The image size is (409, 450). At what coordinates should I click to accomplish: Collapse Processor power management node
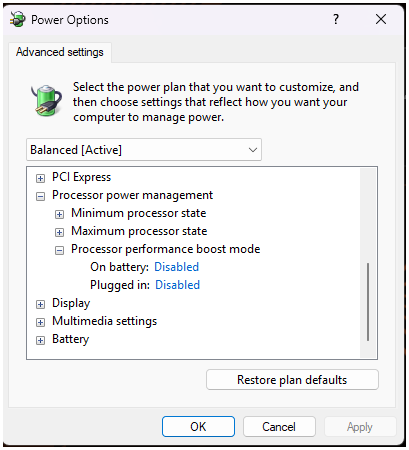click(x=40, y=196)
